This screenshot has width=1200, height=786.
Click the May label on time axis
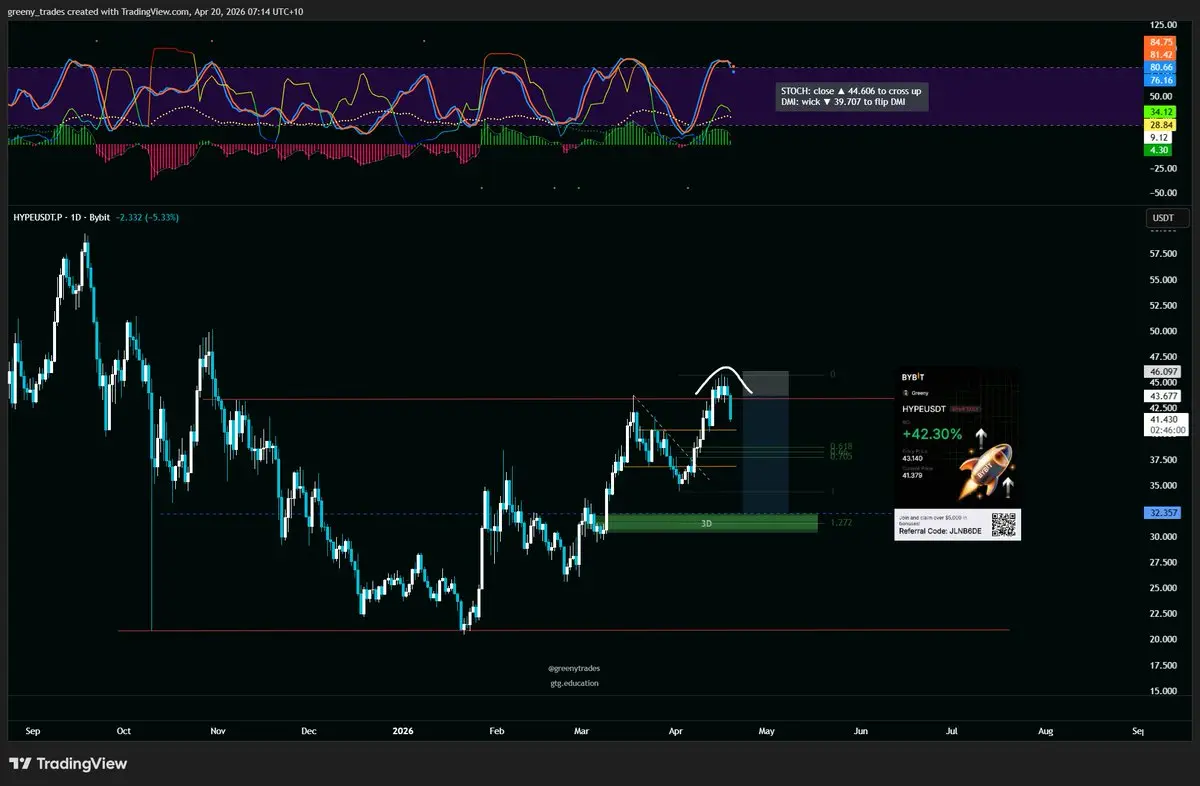(x=767, y=731)
